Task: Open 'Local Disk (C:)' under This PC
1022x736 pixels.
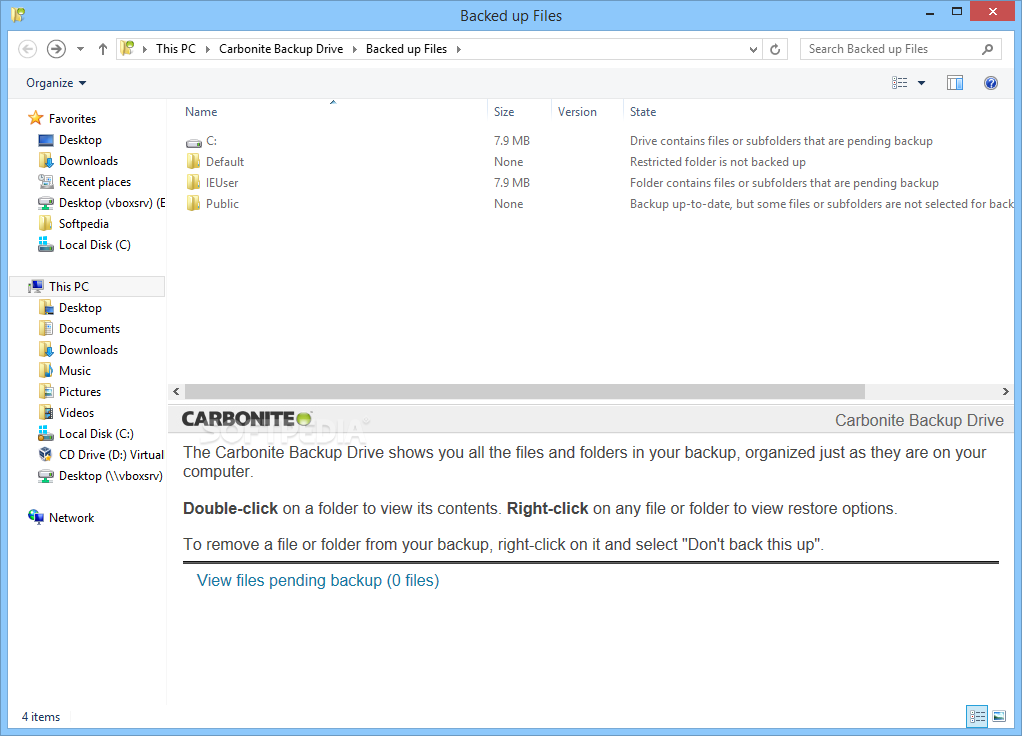Action: 96,434
